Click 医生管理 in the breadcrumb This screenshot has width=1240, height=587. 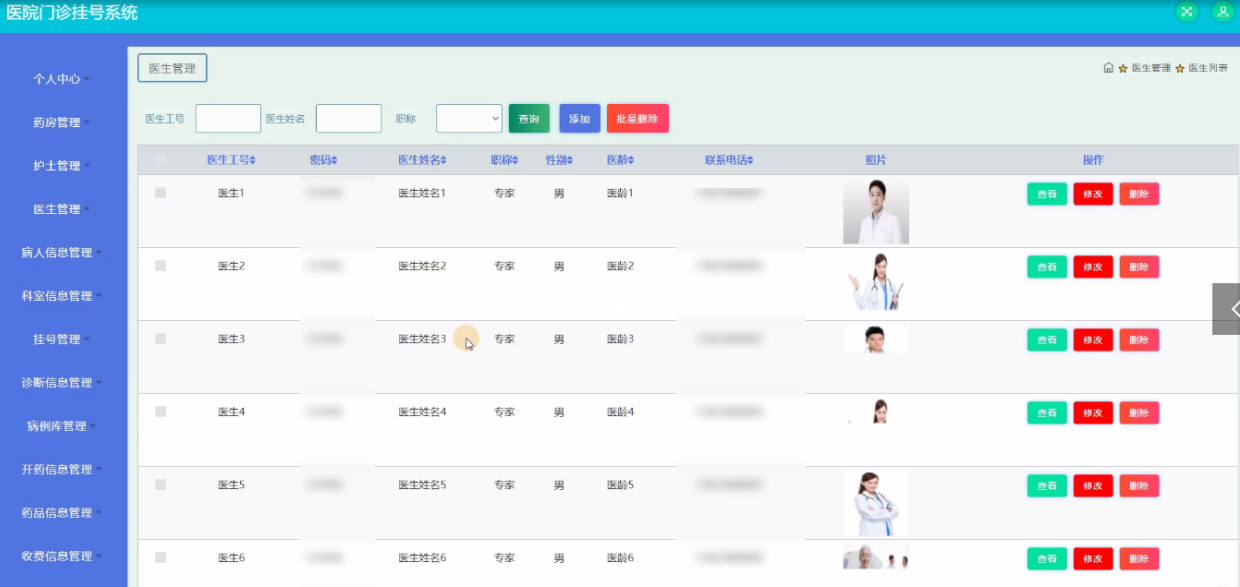(x=1151, y=68)
